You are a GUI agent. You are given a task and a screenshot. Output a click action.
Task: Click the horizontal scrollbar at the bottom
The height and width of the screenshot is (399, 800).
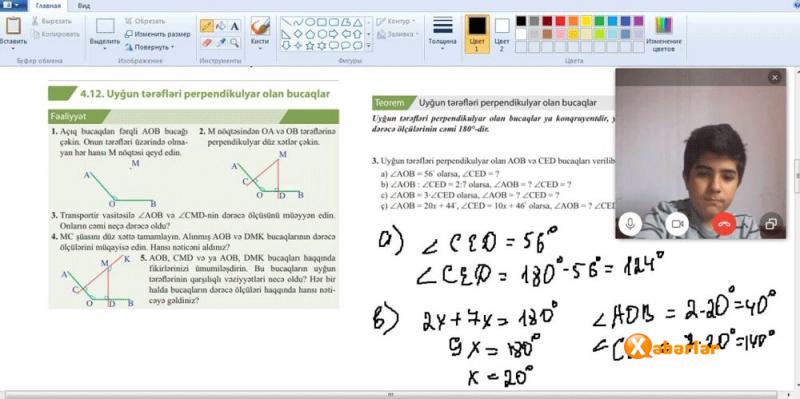pyautogui.click(x=390, y=394)
